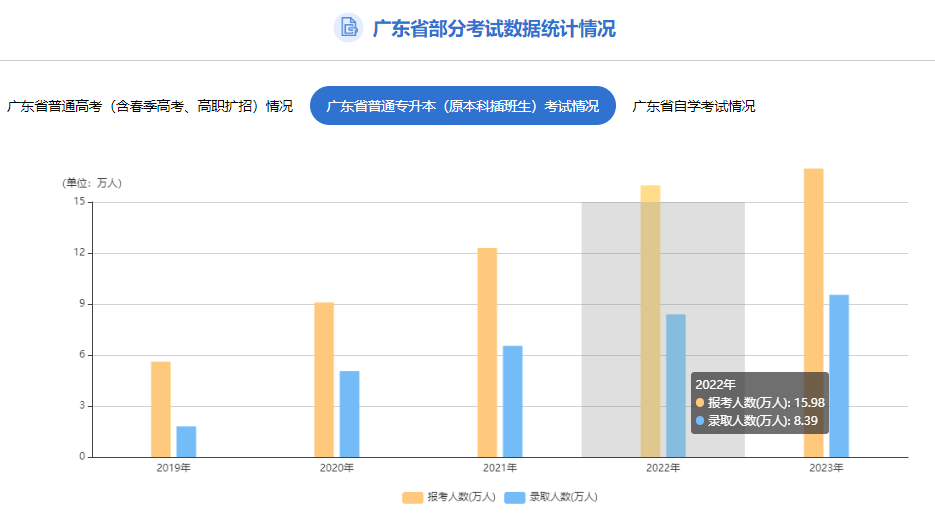
Task: Click the orange 2023年 报考人数 bar
Action: click(813, 312)
